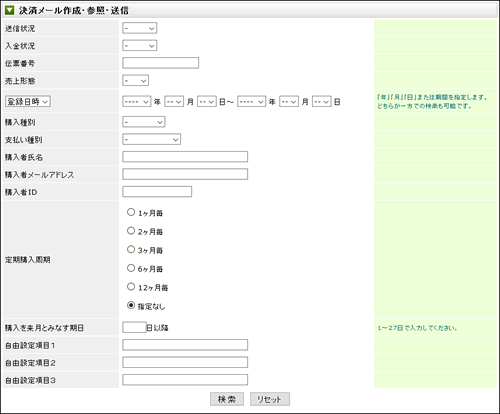Select the 1ヶ月毎 radio button
Image resolution: width=500 pixels, height=414 pixels.
131,212
